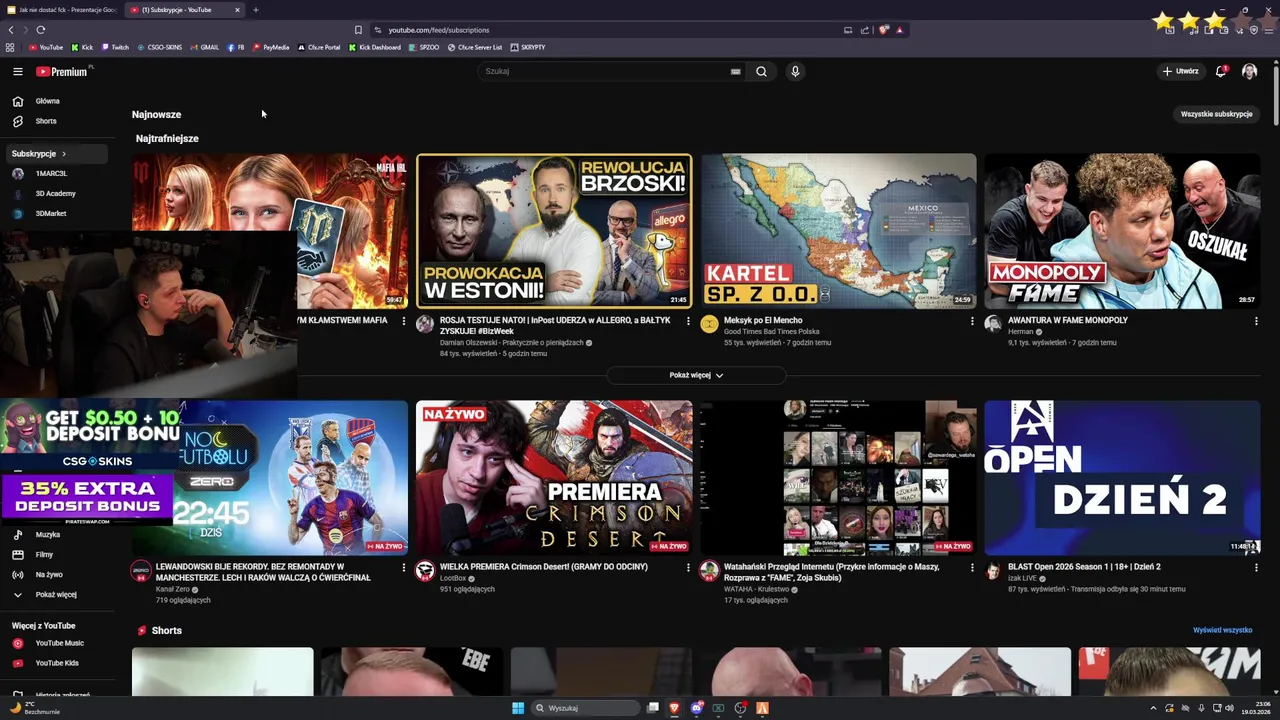The width and height of the screenshot is (1280, 720).
Task: Open the izak LIVE channel link
Action: pyautogui.click(x=1022, y=578)
